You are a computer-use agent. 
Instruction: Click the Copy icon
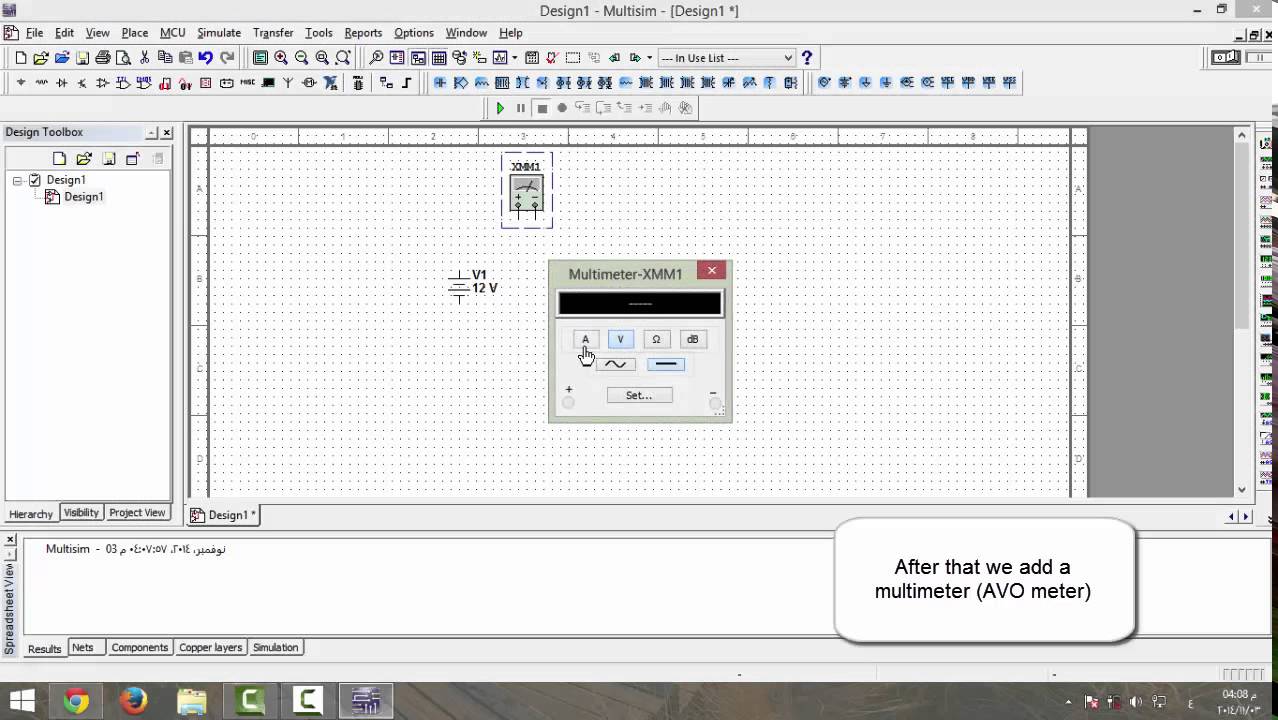165,58
